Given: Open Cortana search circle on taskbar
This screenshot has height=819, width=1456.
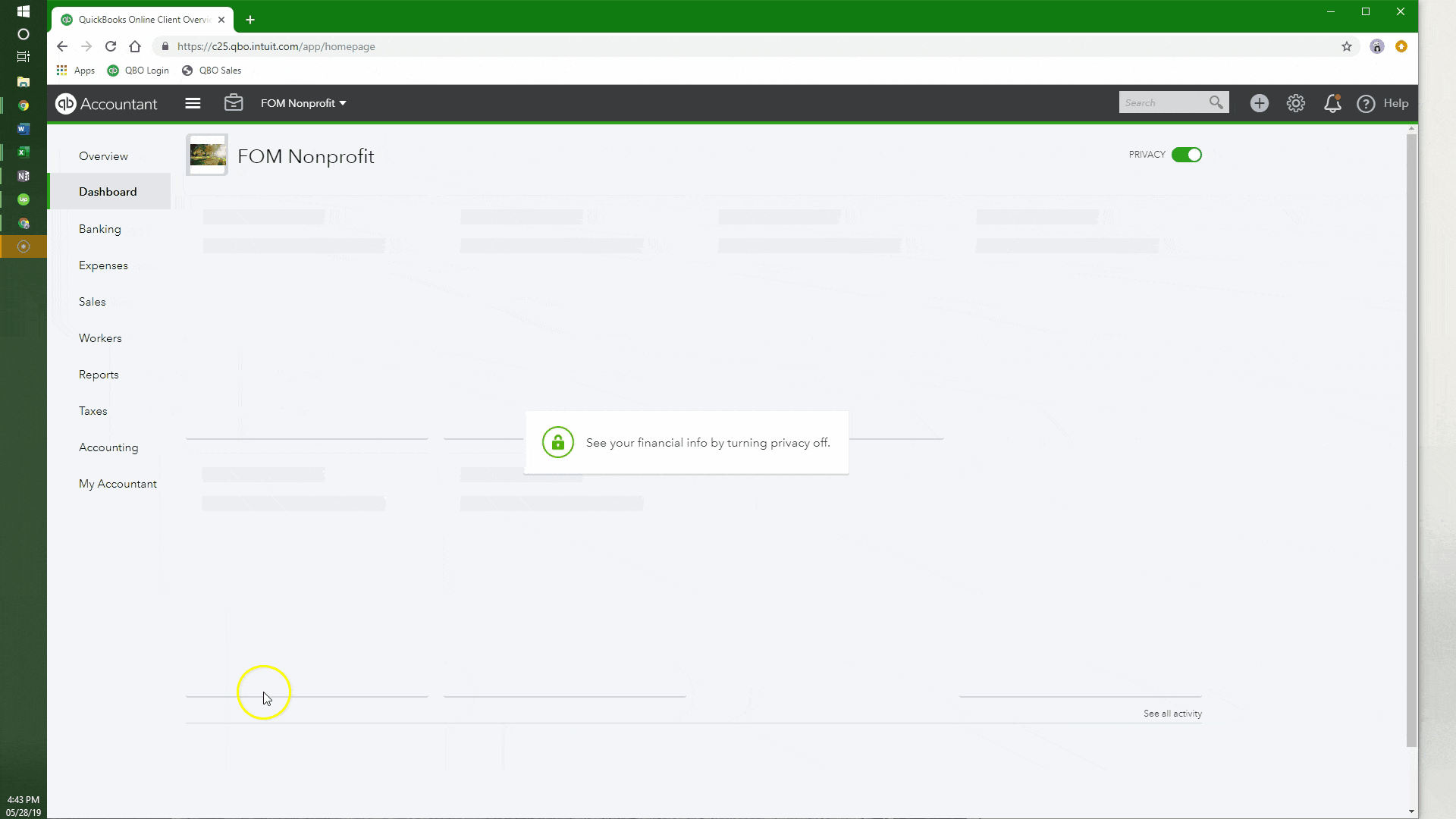Looking at the screenshot, I should (24, 34).
